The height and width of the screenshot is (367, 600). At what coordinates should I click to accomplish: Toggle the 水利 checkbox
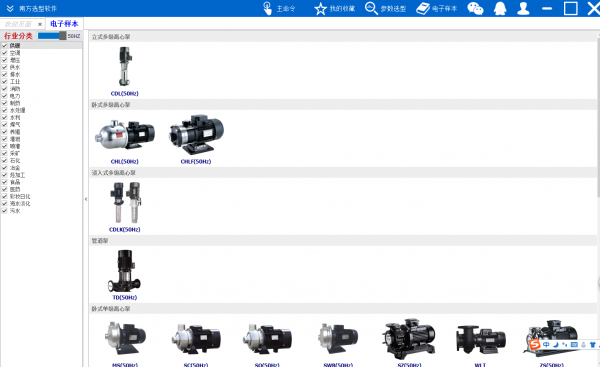5,117
